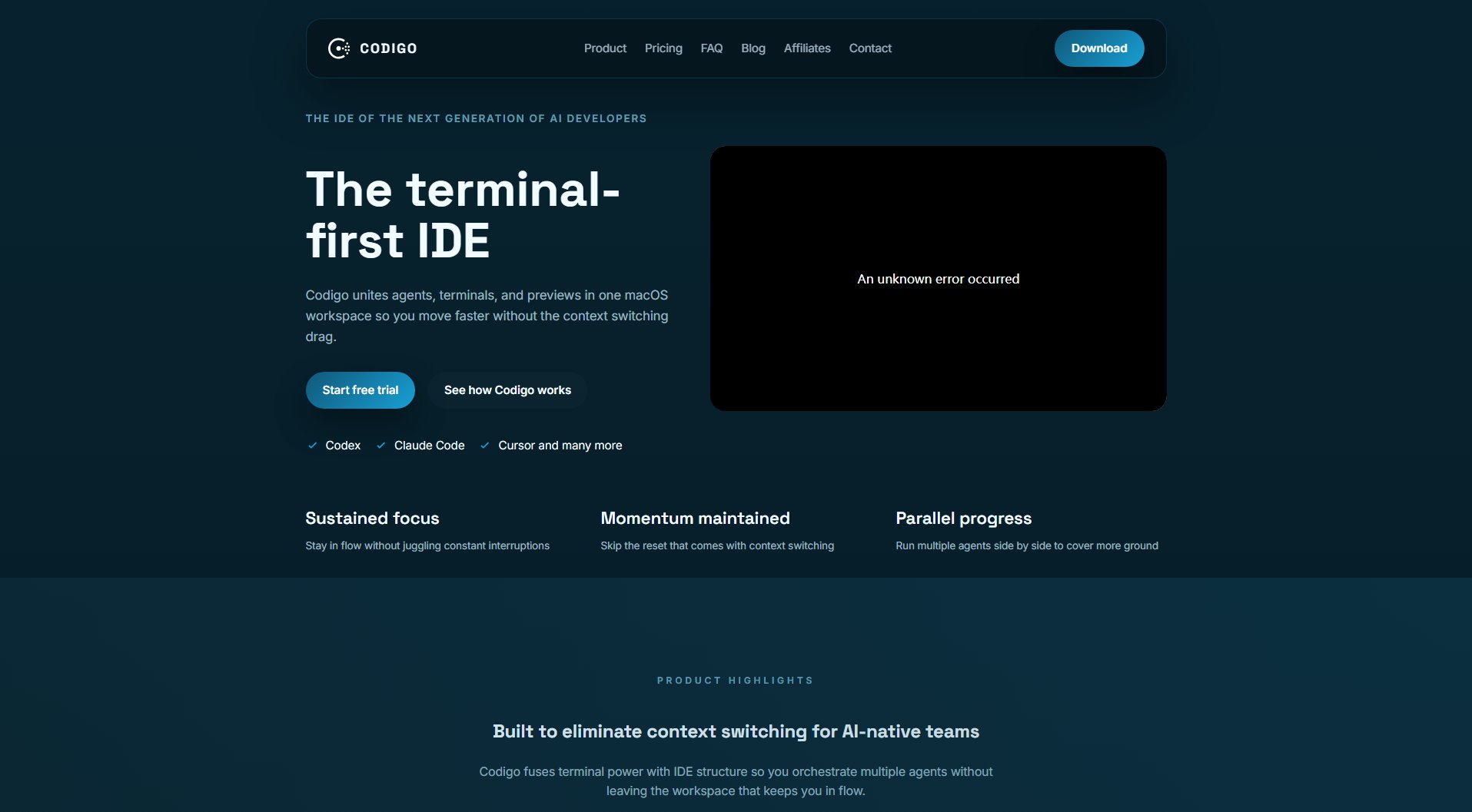Image resolution: width=1472 pixels, height=812 pixels.
Task: Click the checkmark icon beside Codex
Action: 312,446
